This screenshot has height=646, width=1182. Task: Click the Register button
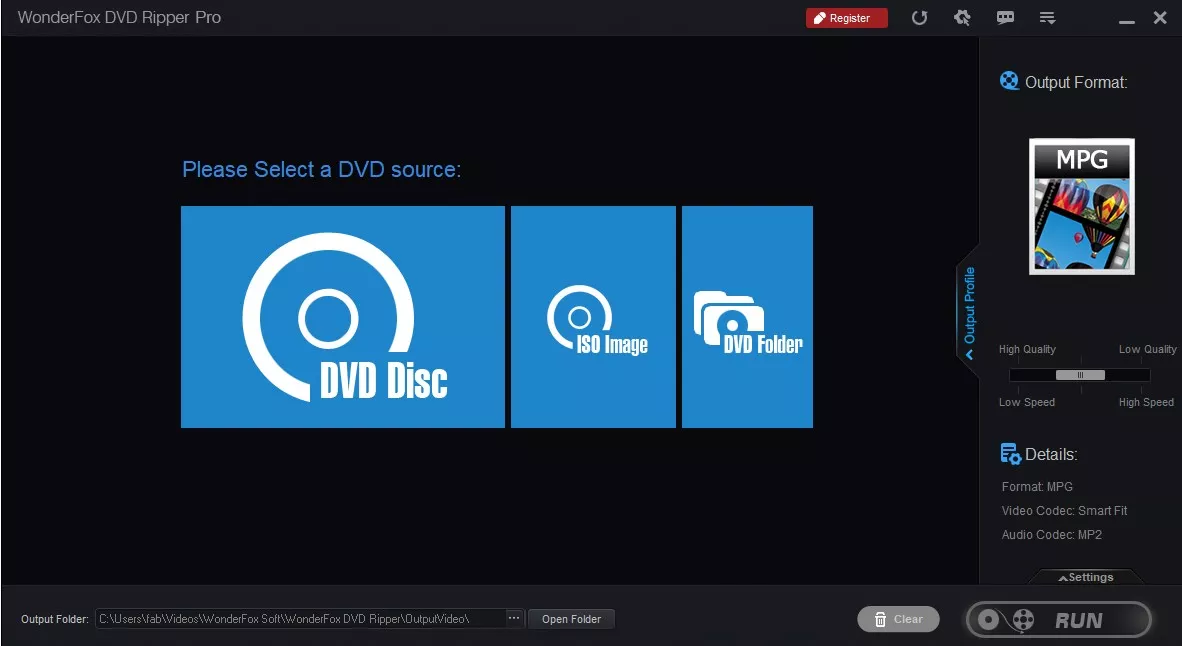846,17
